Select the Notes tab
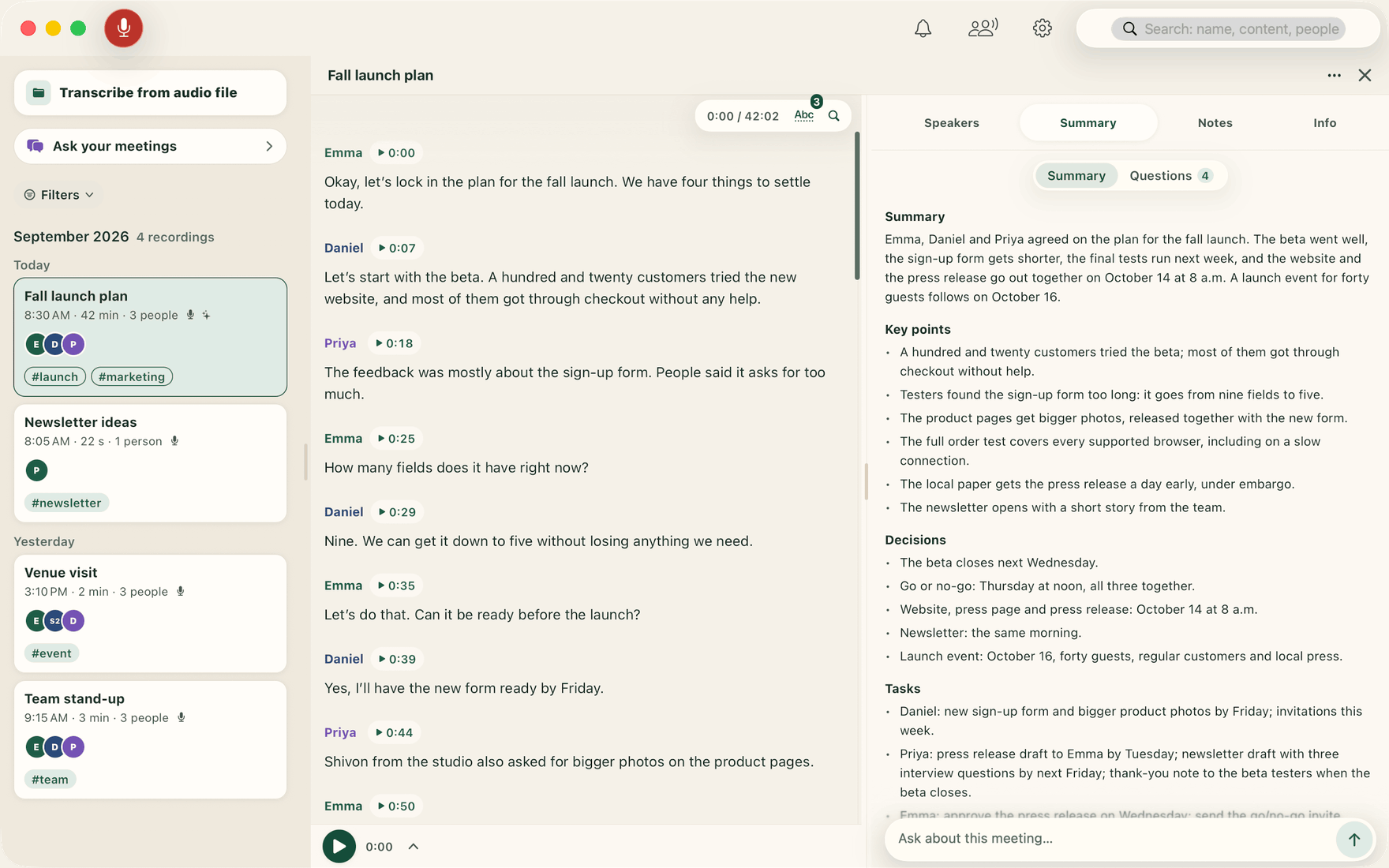1389x868 pixels. pyautogui.click(x=1215, y=123)
